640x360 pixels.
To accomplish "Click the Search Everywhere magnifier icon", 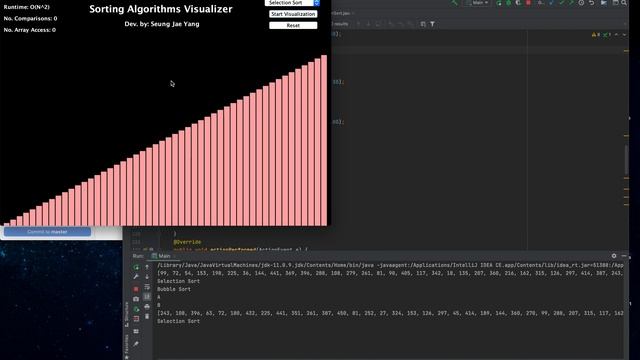I will click(624, 3).
